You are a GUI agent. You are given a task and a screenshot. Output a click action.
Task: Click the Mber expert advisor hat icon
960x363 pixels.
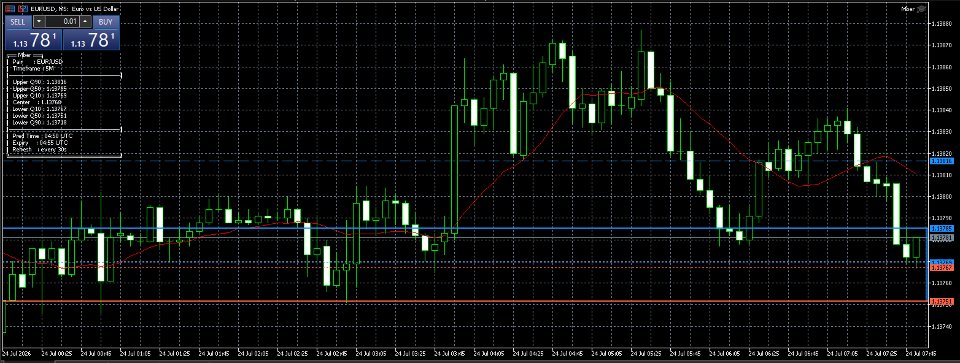921,9
